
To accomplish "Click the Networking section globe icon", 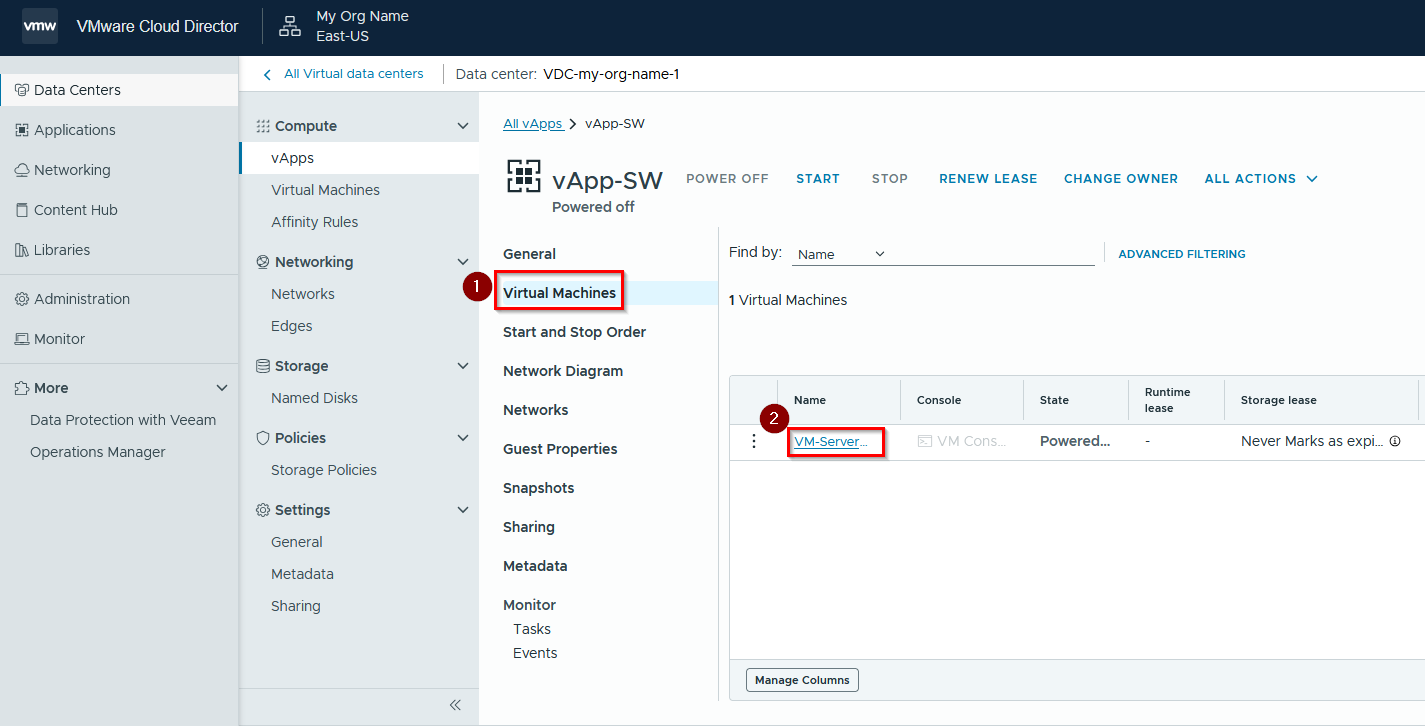I will click(x=263, y=262).
